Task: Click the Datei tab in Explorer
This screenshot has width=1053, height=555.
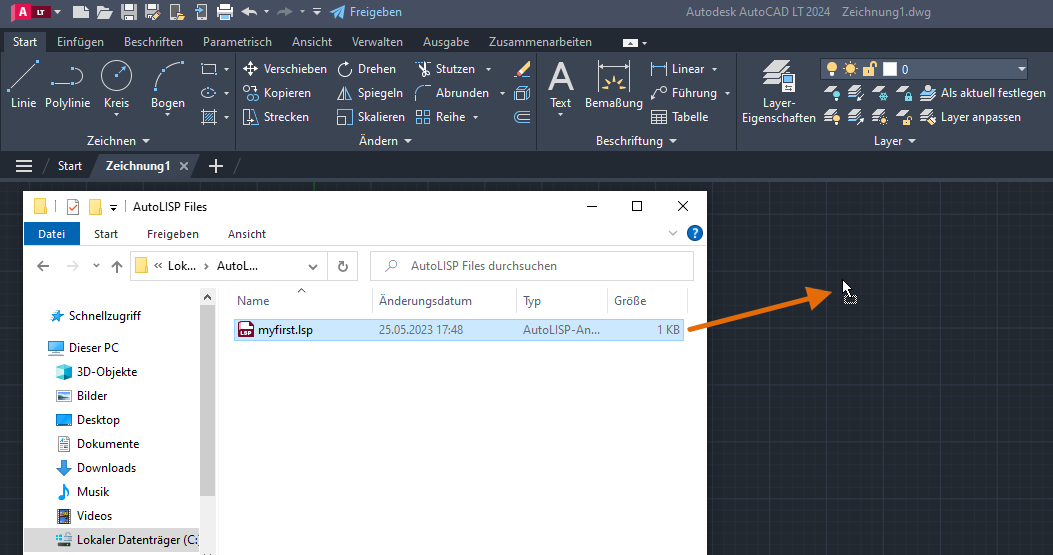Action: click(x=52, y=234)
